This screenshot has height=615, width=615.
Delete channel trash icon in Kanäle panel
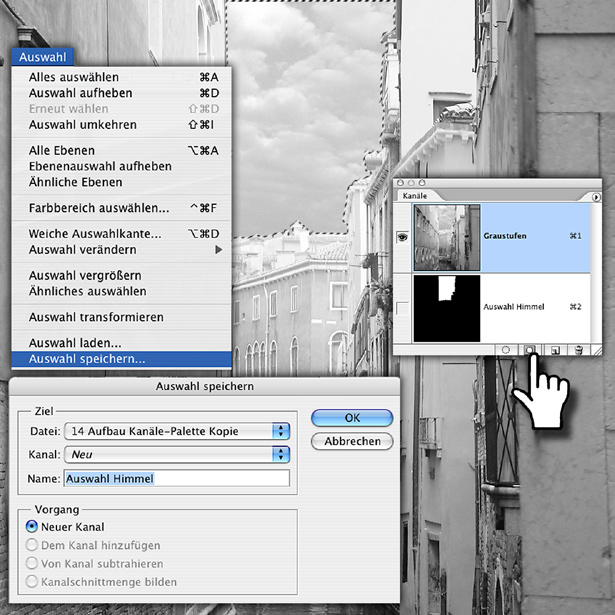point(578,350)
